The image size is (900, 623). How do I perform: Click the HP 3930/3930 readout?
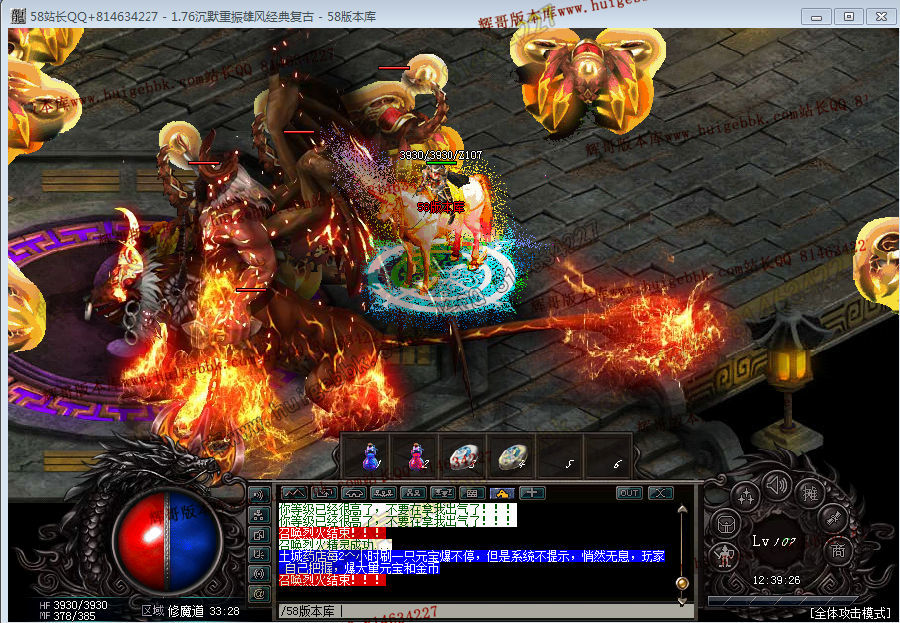(73, 605)
